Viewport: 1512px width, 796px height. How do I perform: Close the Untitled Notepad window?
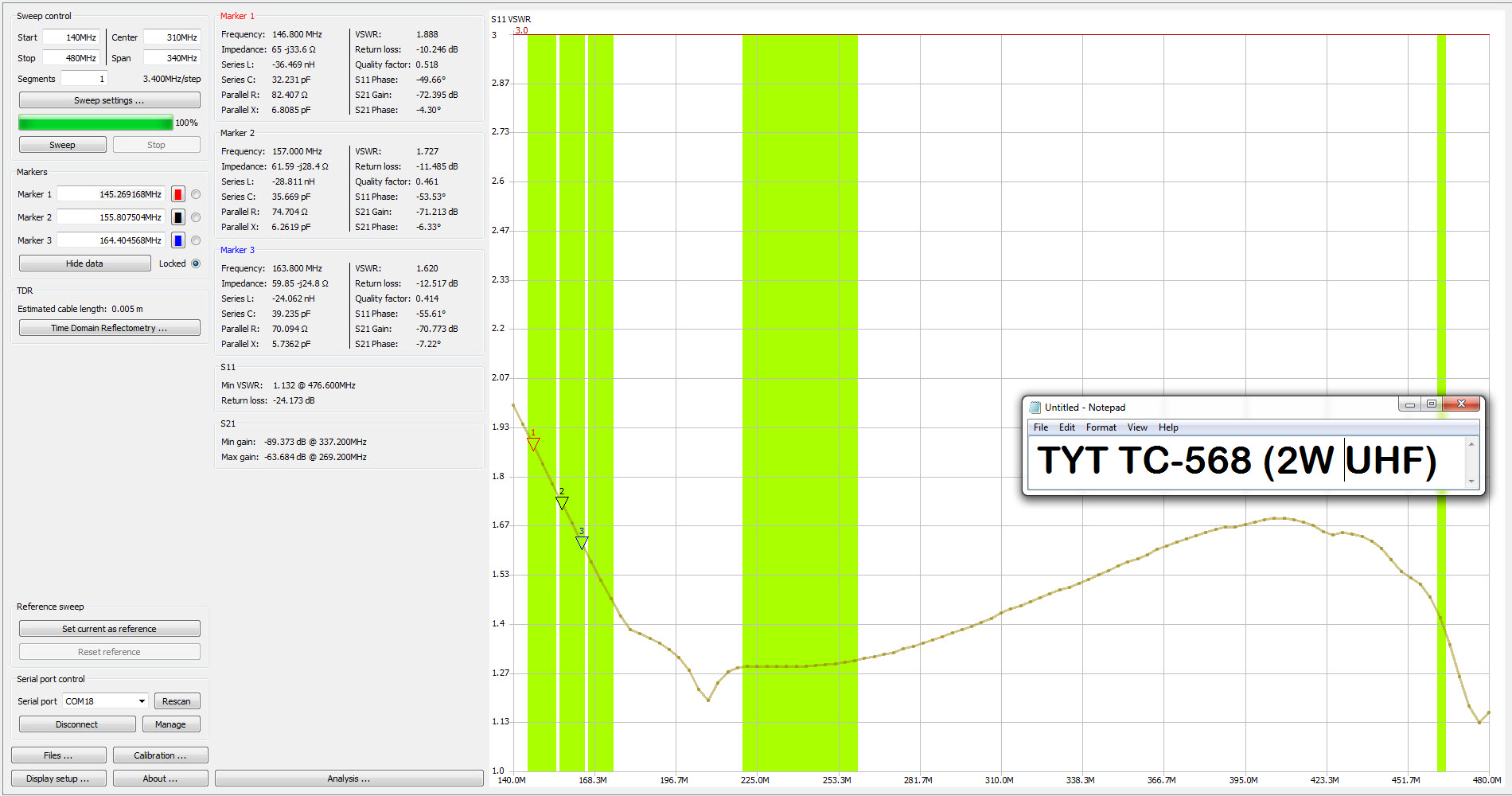pyautogui.click(x=1461, y=404)
